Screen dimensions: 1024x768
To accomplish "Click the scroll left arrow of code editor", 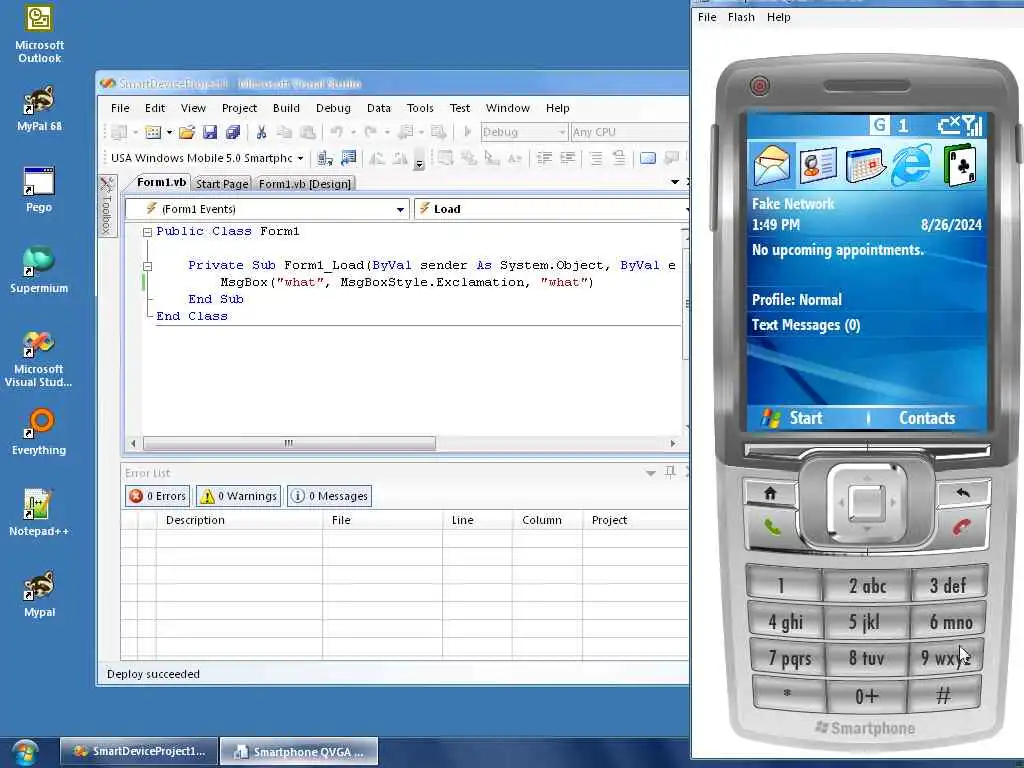I will [x=133, y=443].
